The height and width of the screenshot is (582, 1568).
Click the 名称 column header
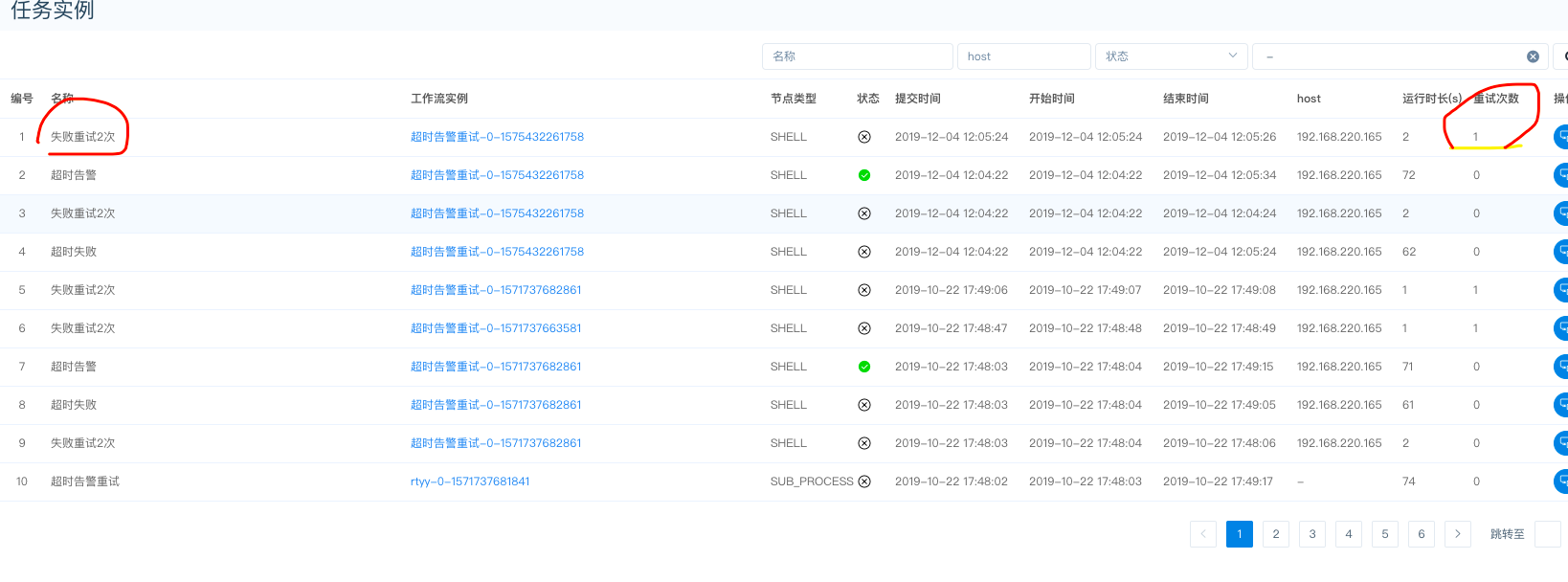(62, 99)
